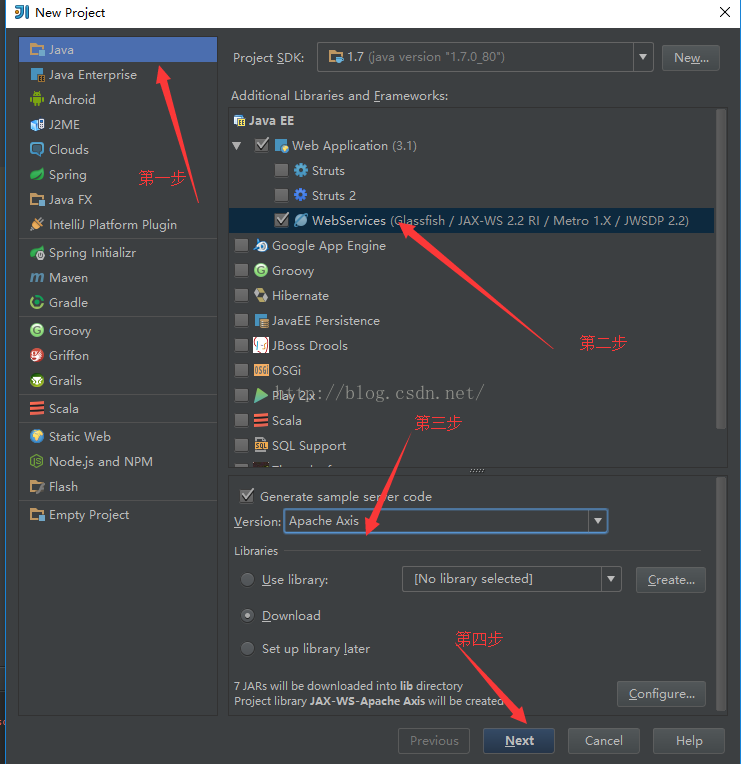This screenshot has width=741, height=764.
Task: Enable the Struts checkbox
Action: coord(282,170)
